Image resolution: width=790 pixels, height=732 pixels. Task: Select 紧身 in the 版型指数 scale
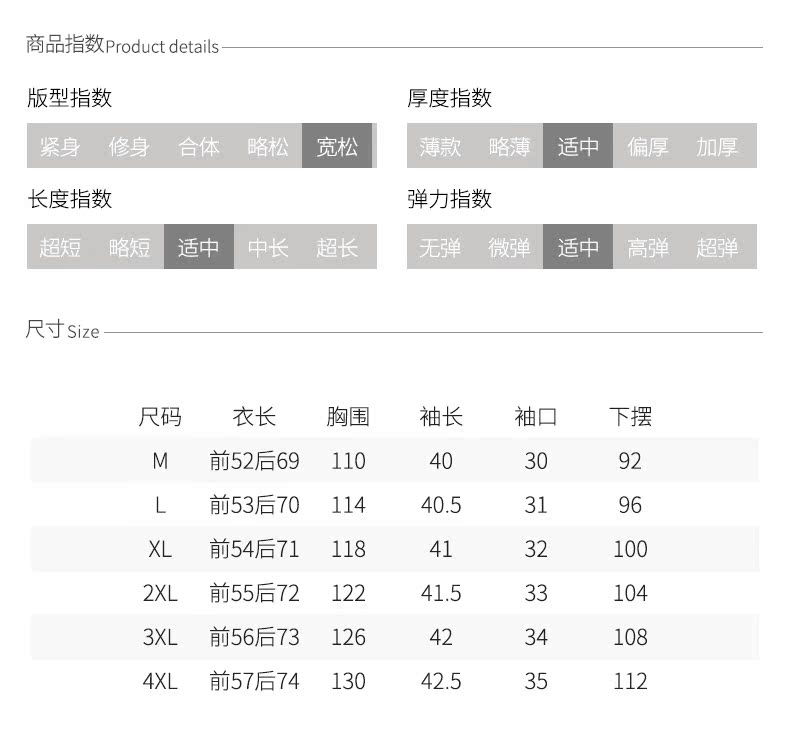click(60, 146)
